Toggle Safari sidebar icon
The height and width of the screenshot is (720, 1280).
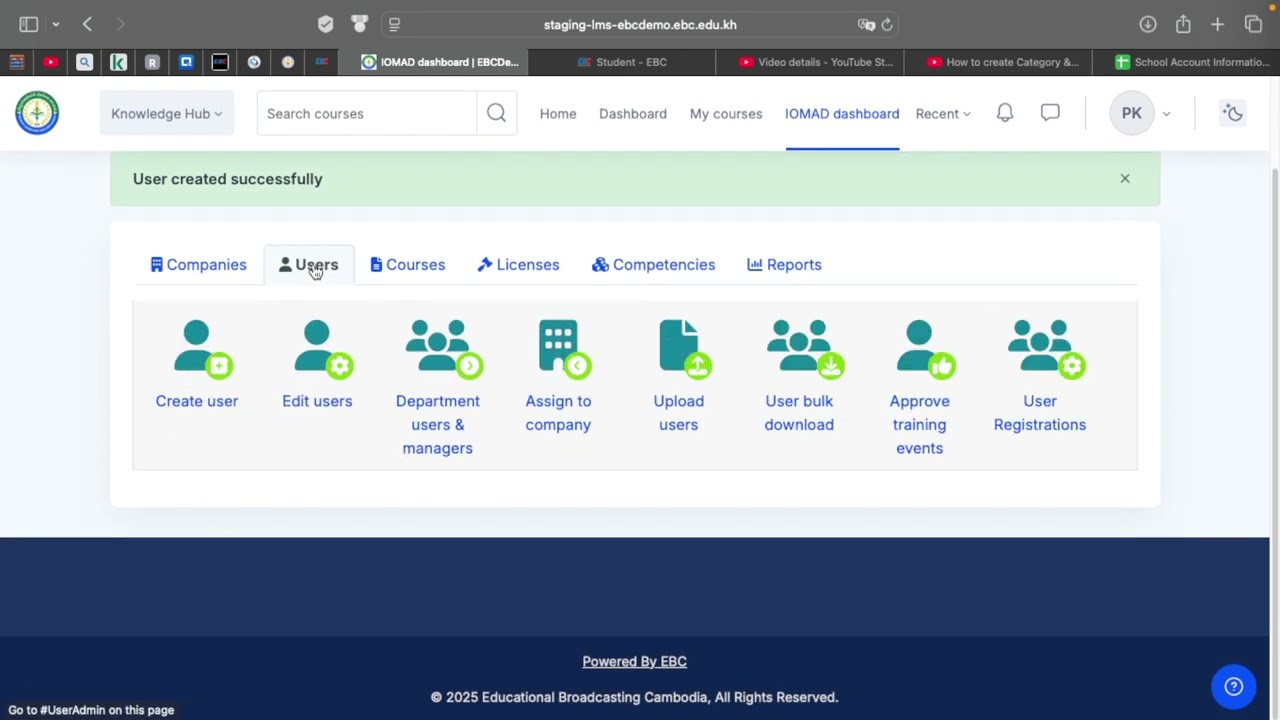(29, 24)
